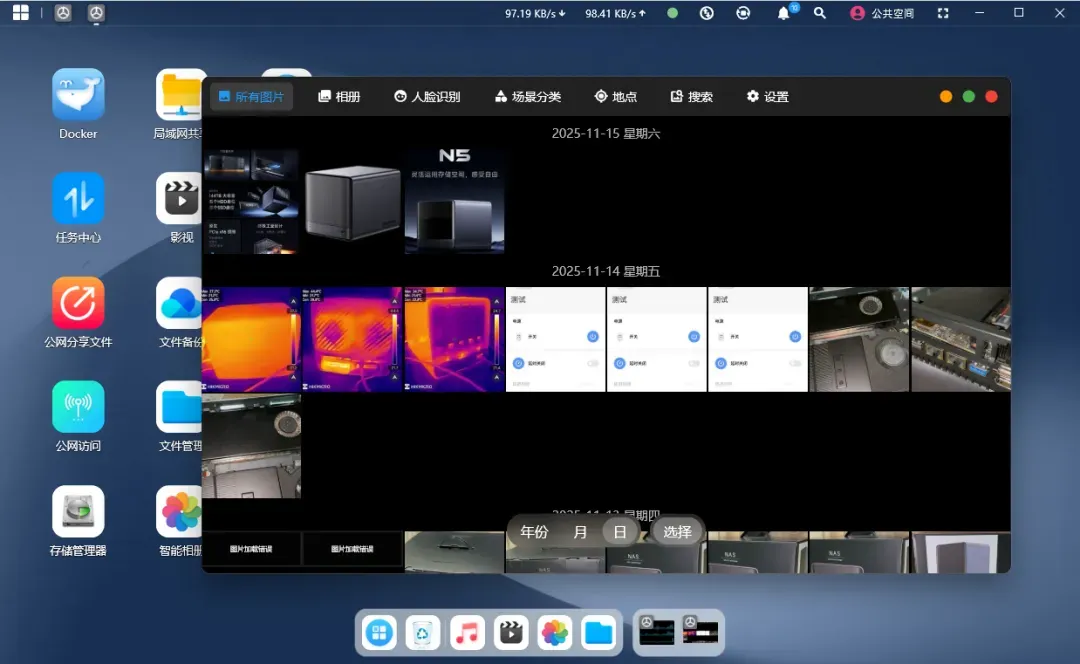Click the search magnifier in top bar
Image resolution: width=1080 pixels, height=664 pixels.
pyautogui.click(x=820, y=13)
